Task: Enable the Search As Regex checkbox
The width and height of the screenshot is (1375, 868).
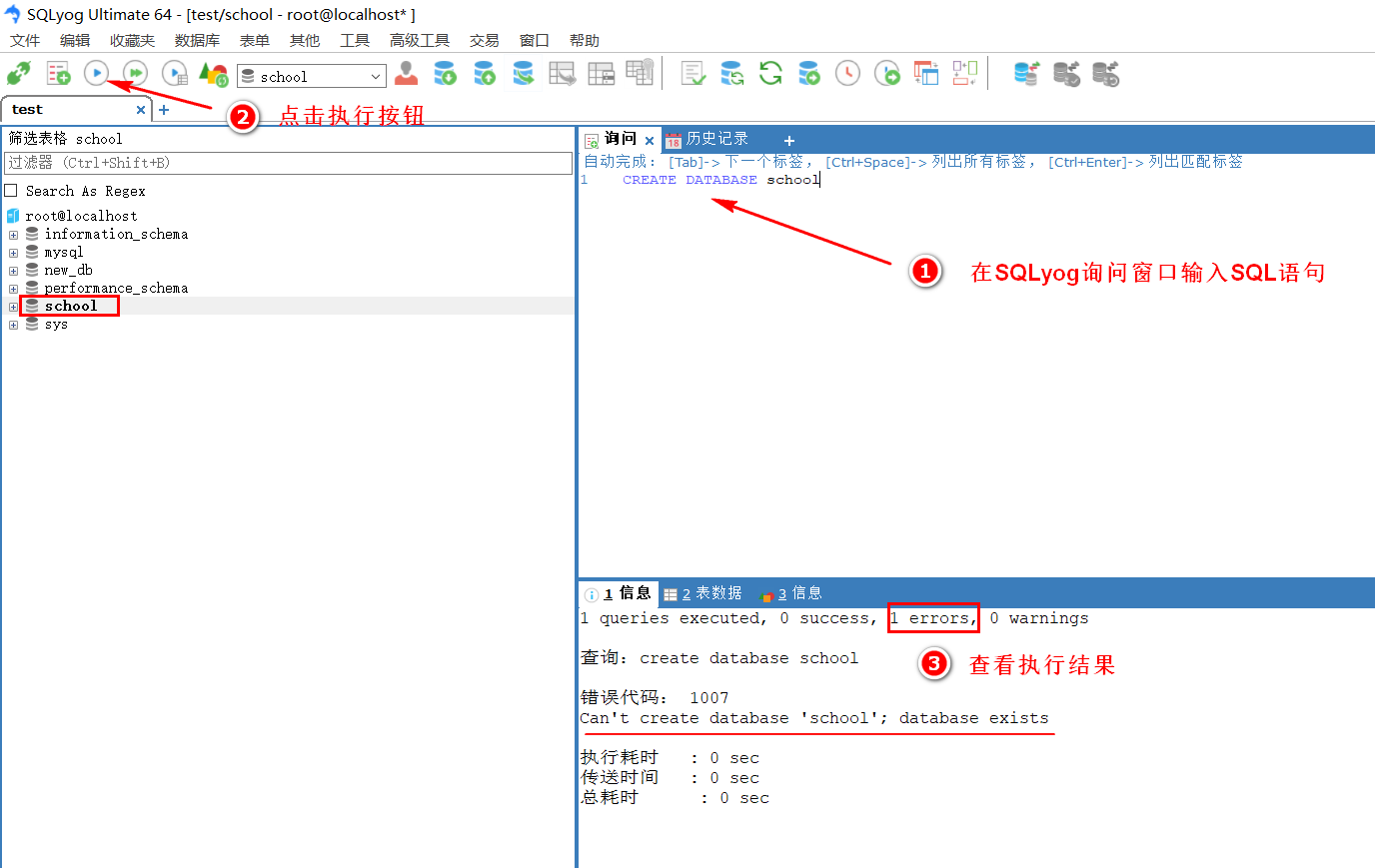Action: [11, 190]
